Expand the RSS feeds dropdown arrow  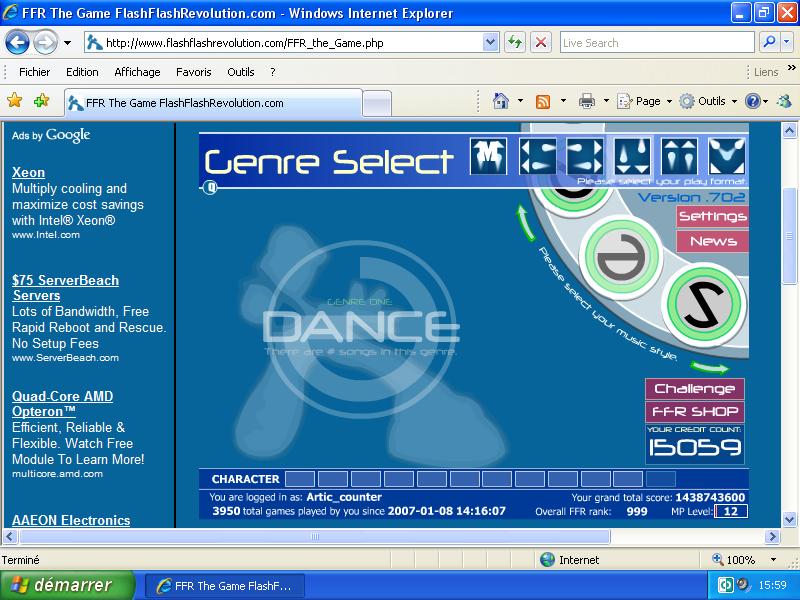tap(563, 101)
